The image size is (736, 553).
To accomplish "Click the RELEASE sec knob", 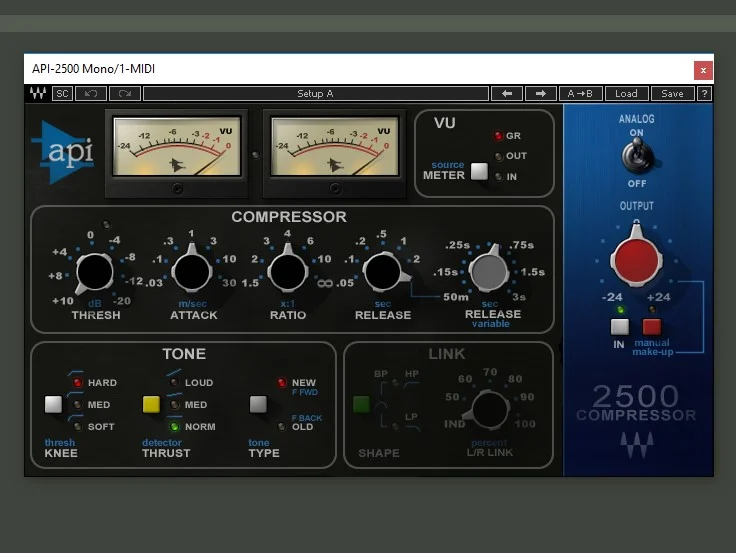I will pyautogui.click(x=383, y=271).
